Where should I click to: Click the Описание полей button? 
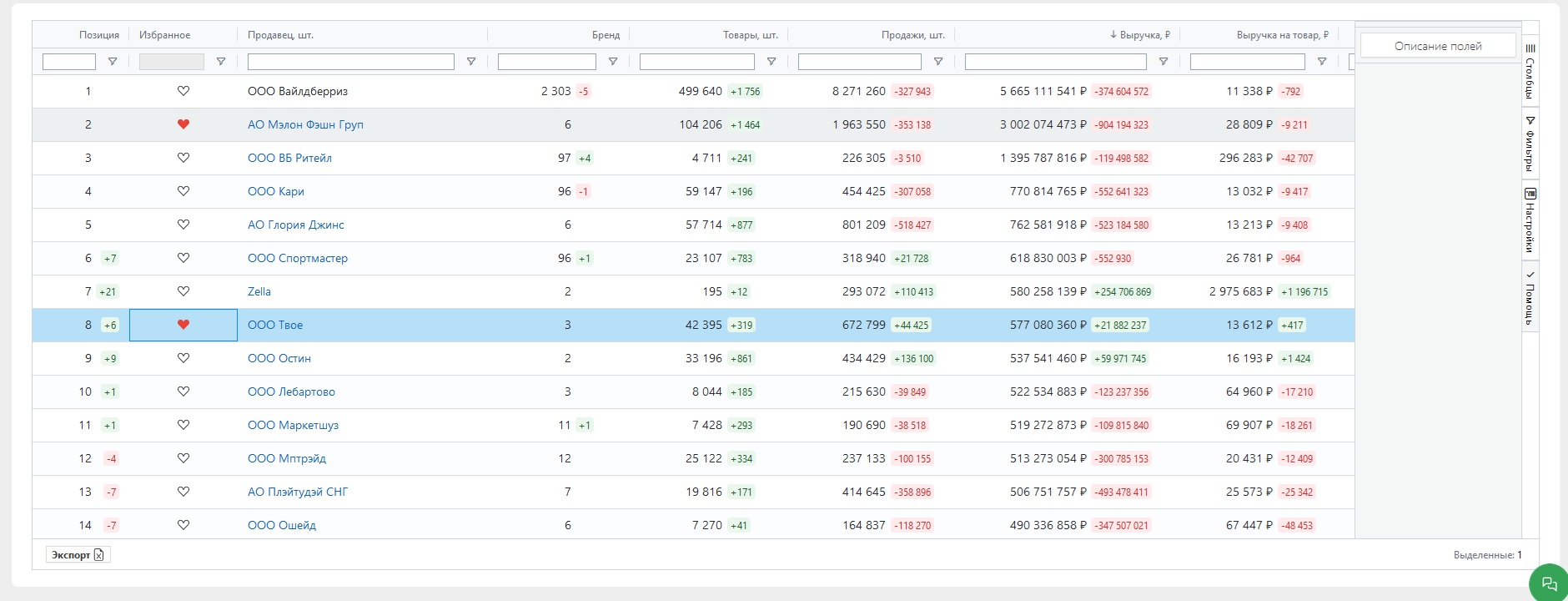click(x=1438, y=46)
